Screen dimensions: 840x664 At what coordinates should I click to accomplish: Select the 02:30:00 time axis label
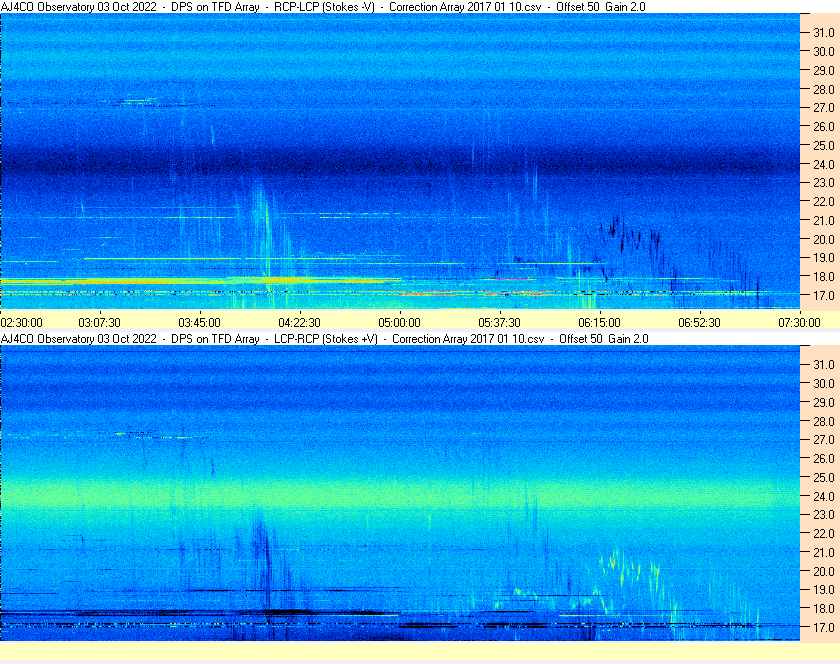point(21,323)
